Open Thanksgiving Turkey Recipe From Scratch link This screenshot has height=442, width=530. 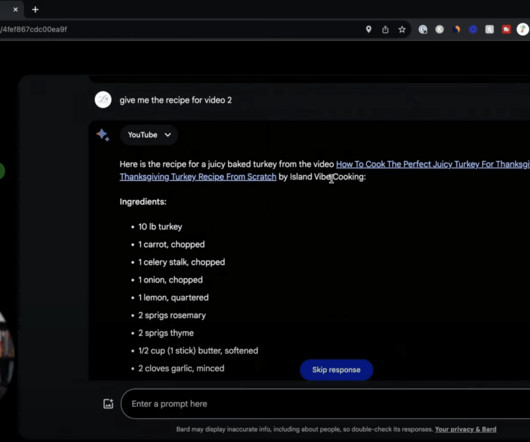point(198,177)
